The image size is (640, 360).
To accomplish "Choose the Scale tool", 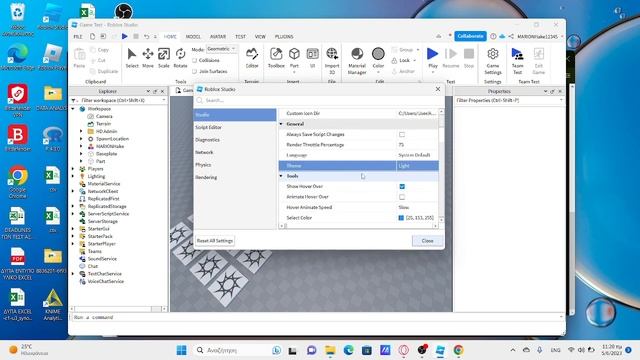I will pos(164,58).
